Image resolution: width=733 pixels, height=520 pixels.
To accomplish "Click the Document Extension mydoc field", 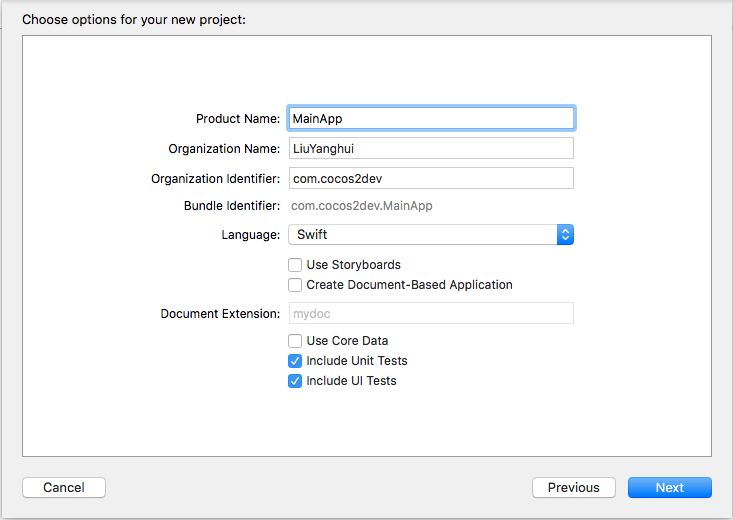I will 431,313.
